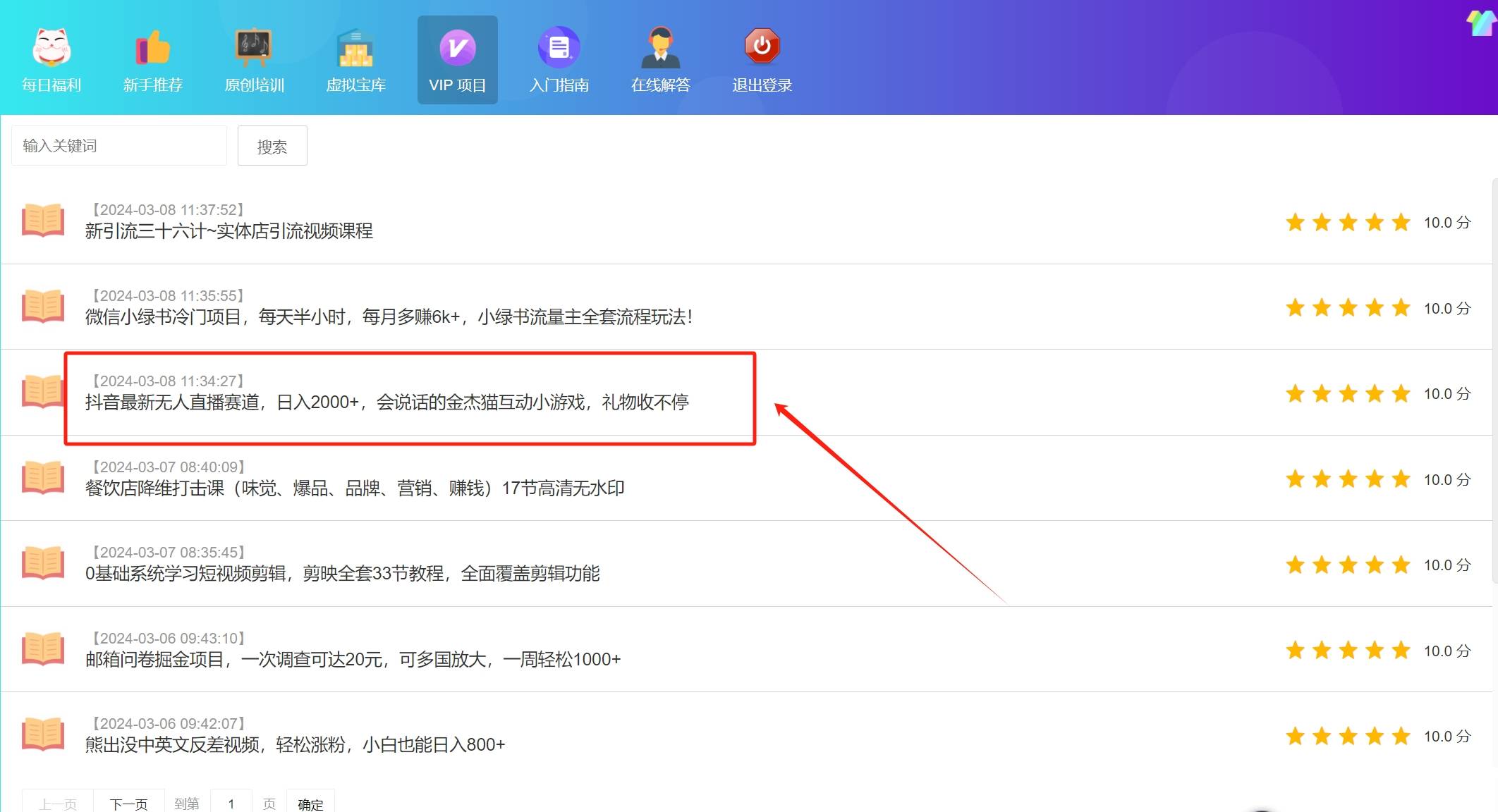Image resolution: width=1498 pixels, height=812 pixels.
Task: Open 餐饮店降维打击课 17节 article
Action: point(355,488)
